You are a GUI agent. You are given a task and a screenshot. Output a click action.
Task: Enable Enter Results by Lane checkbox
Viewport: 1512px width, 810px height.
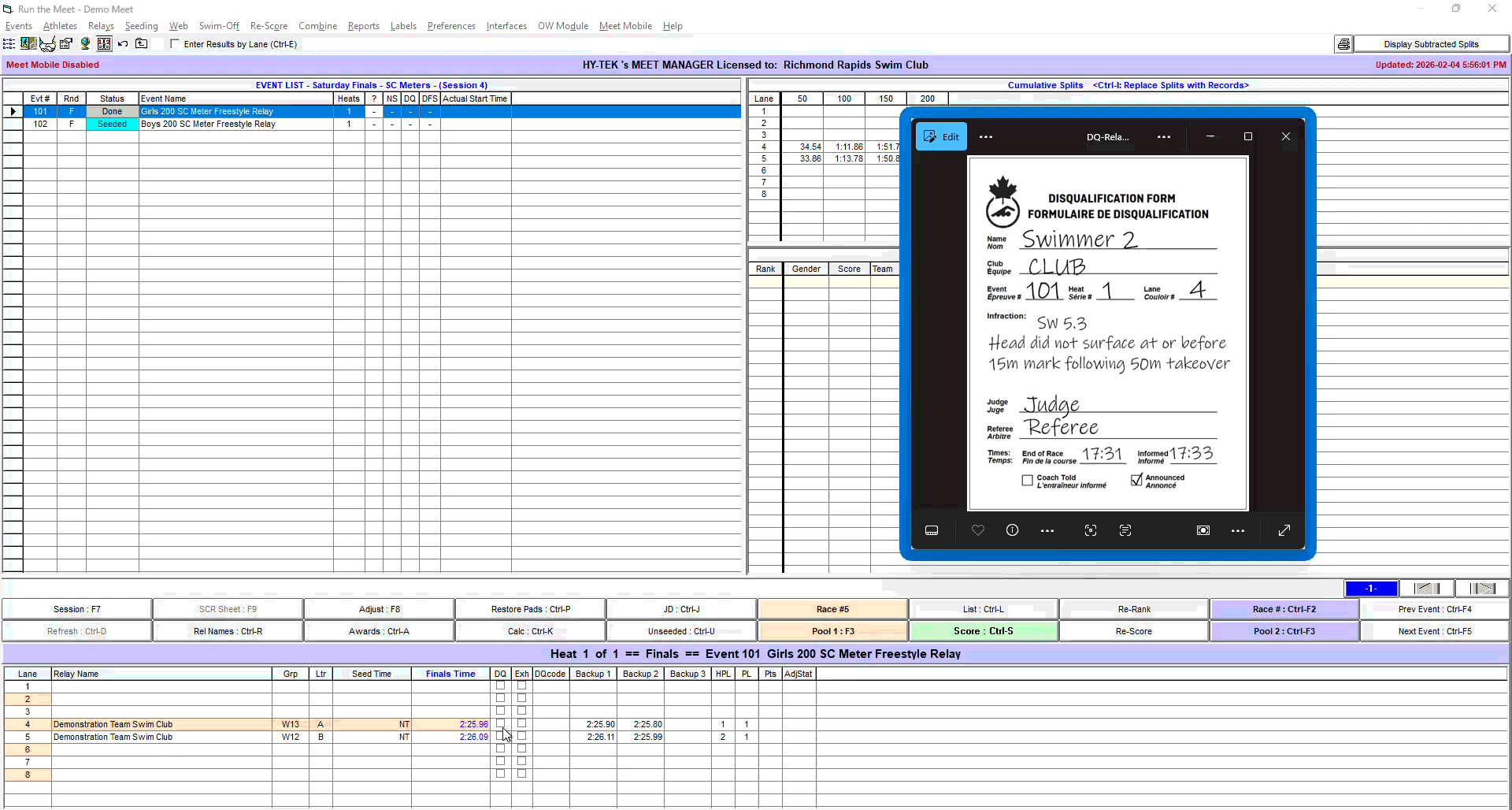175,44
